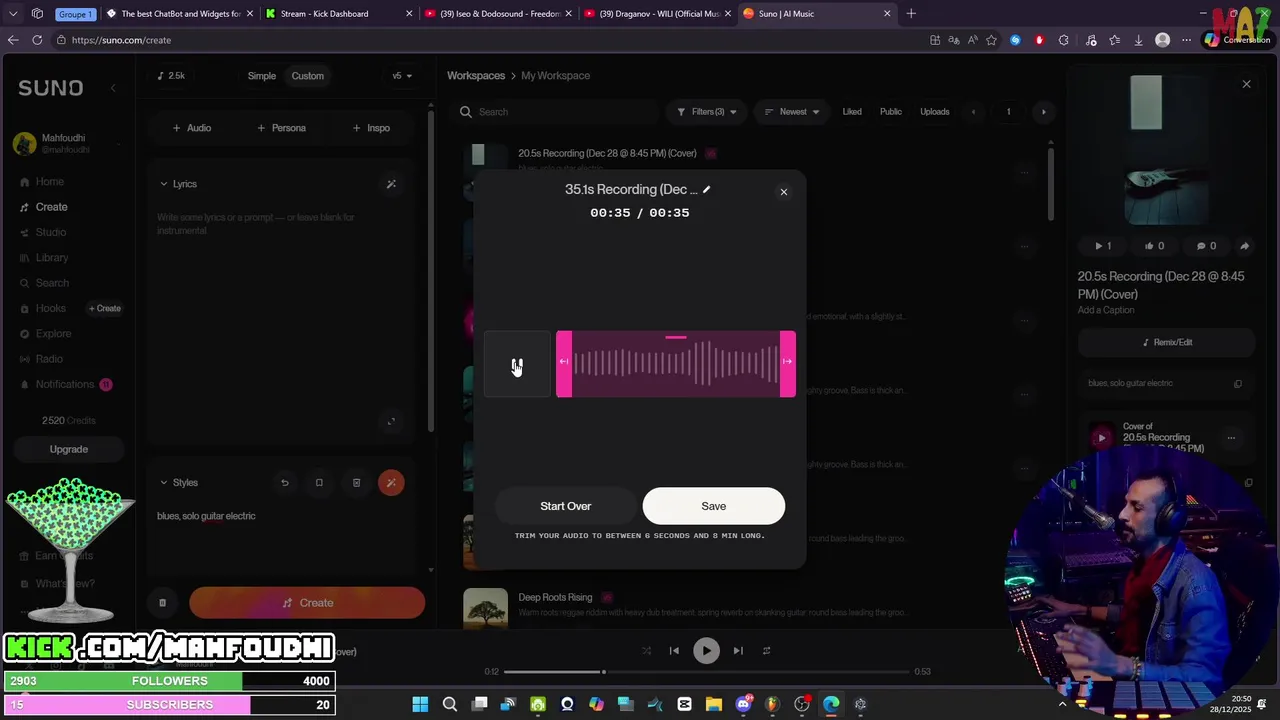1280x720 pixels.
Task: Close the audio trim dialog
Action: click(x=784, y=192)
